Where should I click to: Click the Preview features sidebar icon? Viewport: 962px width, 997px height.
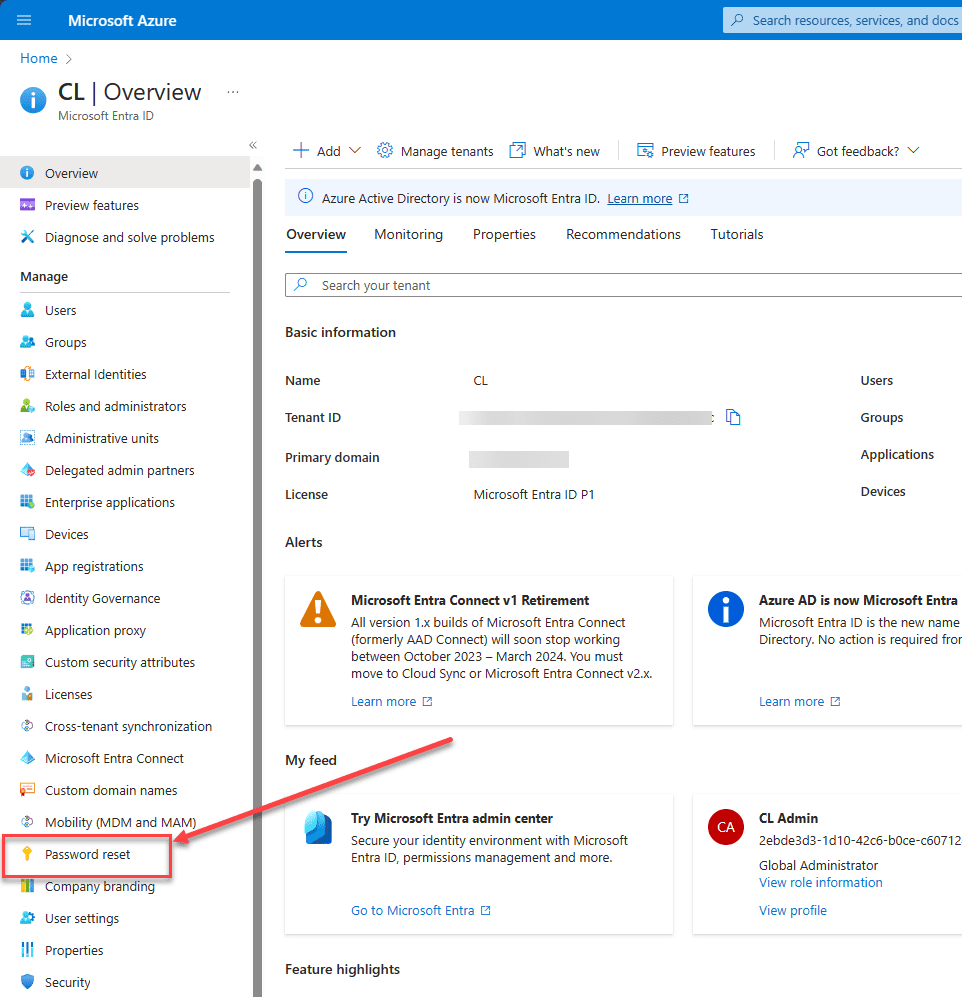coord(27,205)
